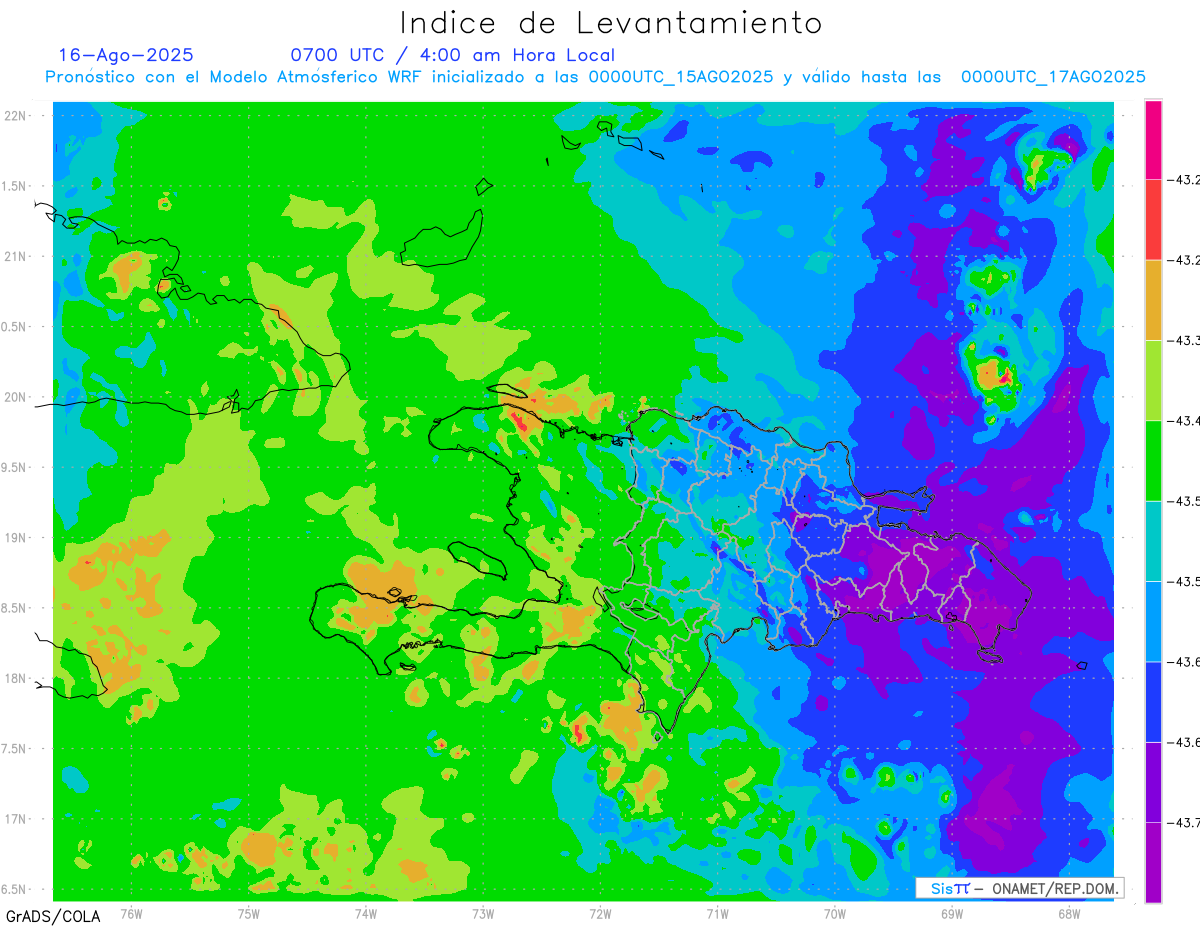Click the '71W' longitude label
This screenshot has width=1200, height=927.
coord(717,912)
